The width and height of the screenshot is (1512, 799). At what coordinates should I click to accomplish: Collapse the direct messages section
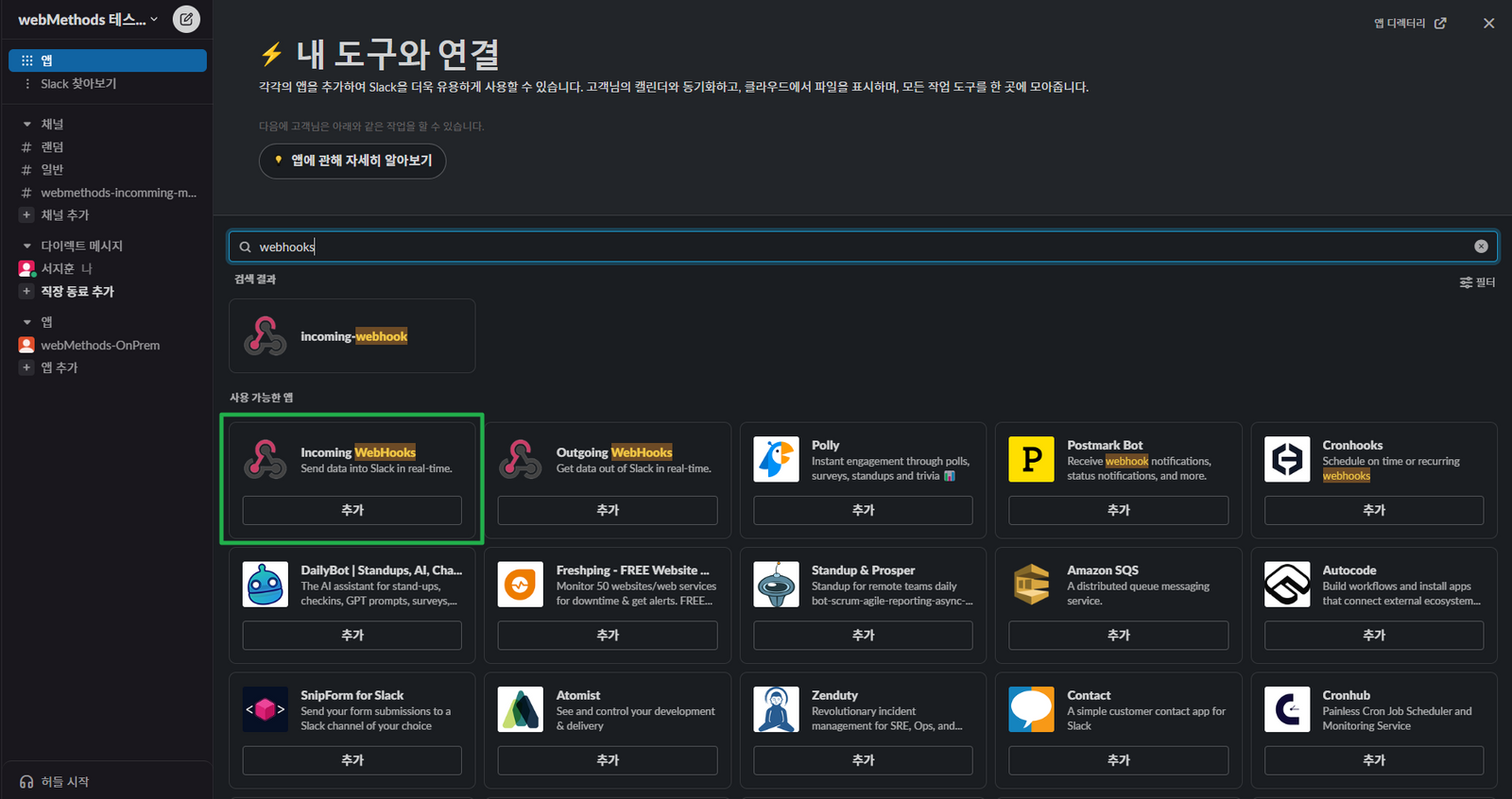click(x=27, y=246)
